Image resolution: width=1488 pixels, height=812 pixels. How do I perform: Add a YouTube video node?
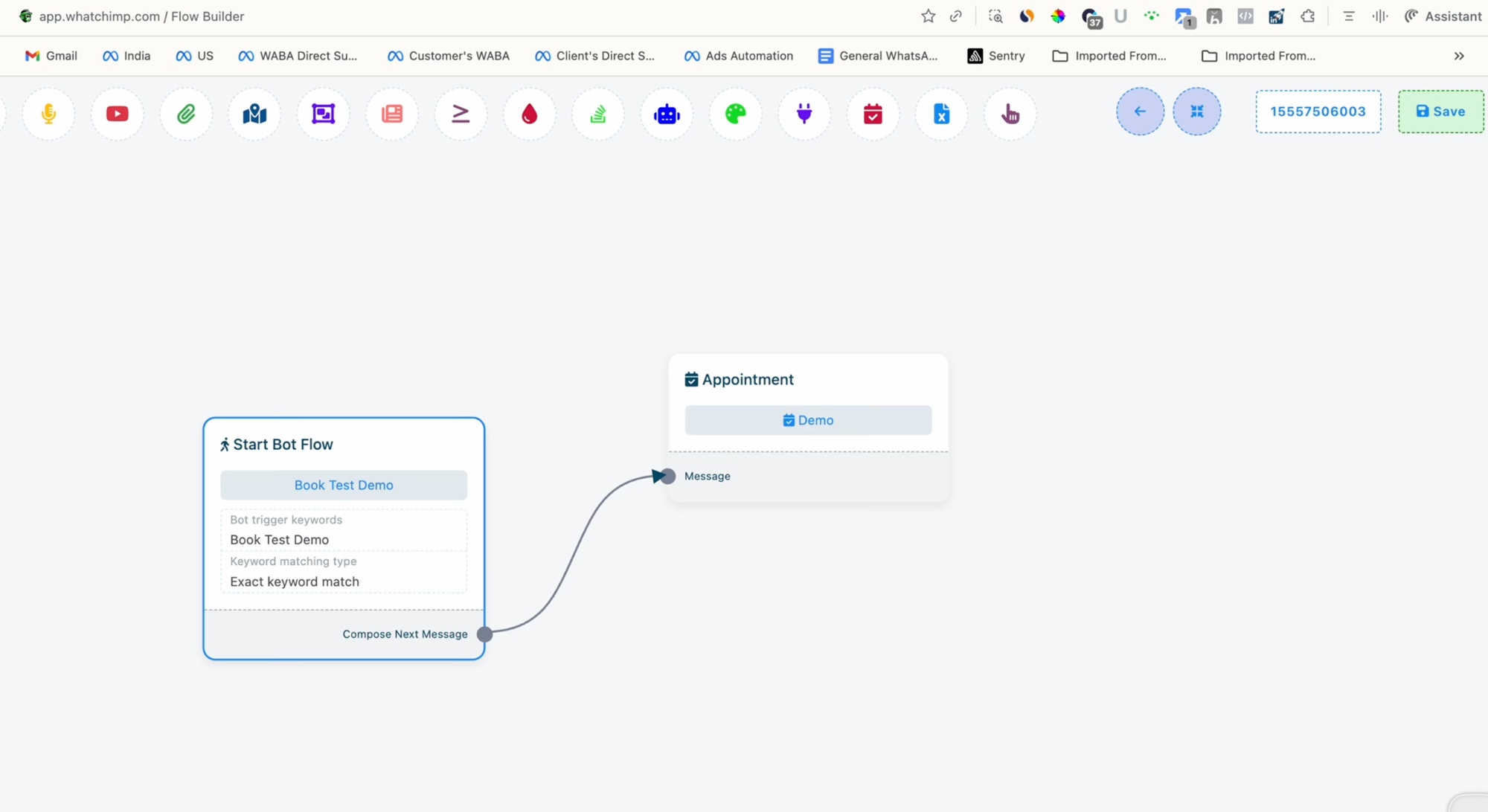click(117, 114)
